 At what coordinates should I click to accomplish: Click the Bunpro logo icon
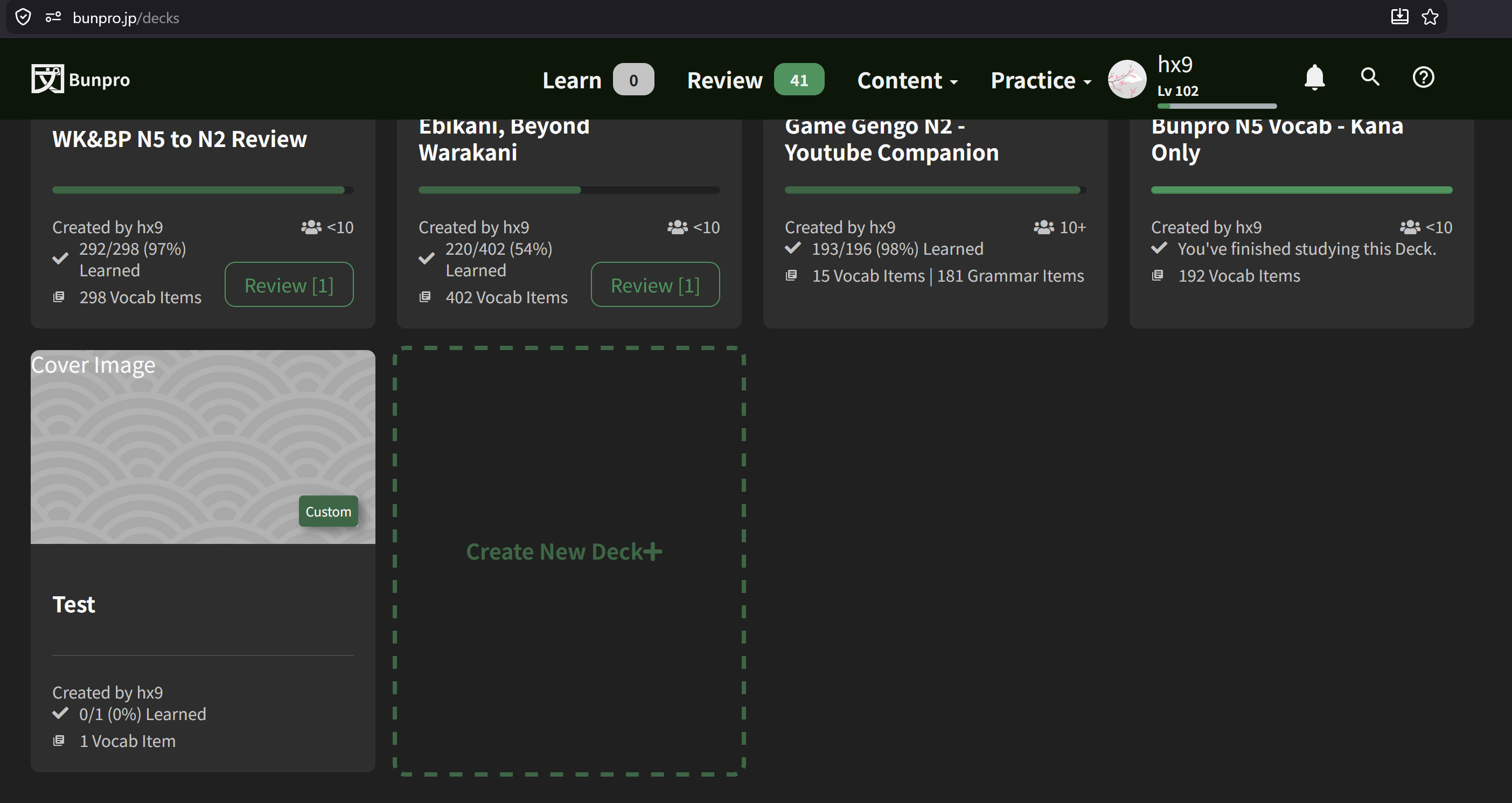pos(47,79)
